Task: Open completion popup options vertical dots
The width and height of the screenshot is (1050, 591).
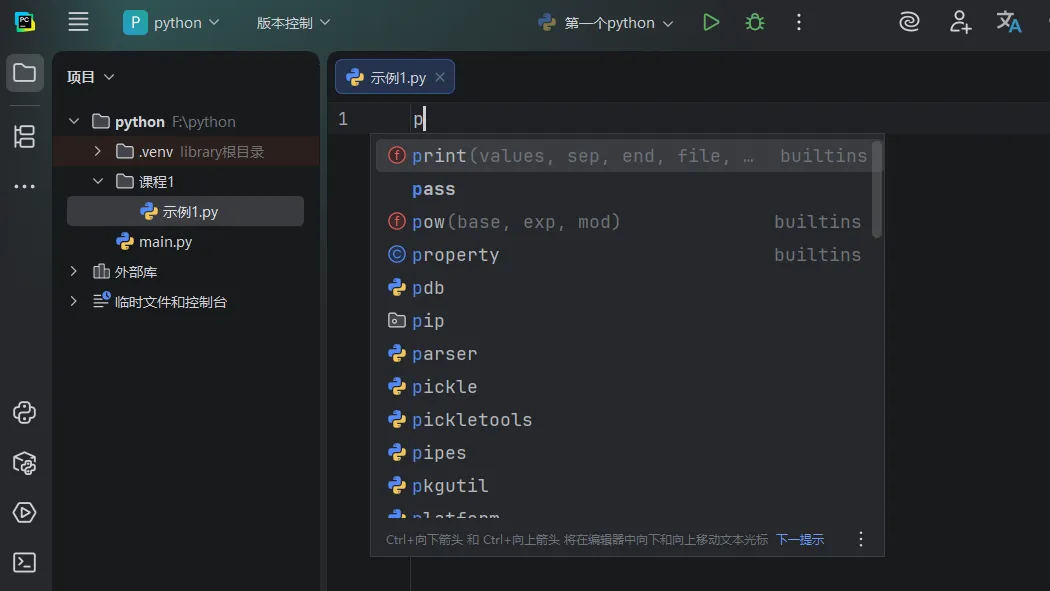Action: click(860, 539)
